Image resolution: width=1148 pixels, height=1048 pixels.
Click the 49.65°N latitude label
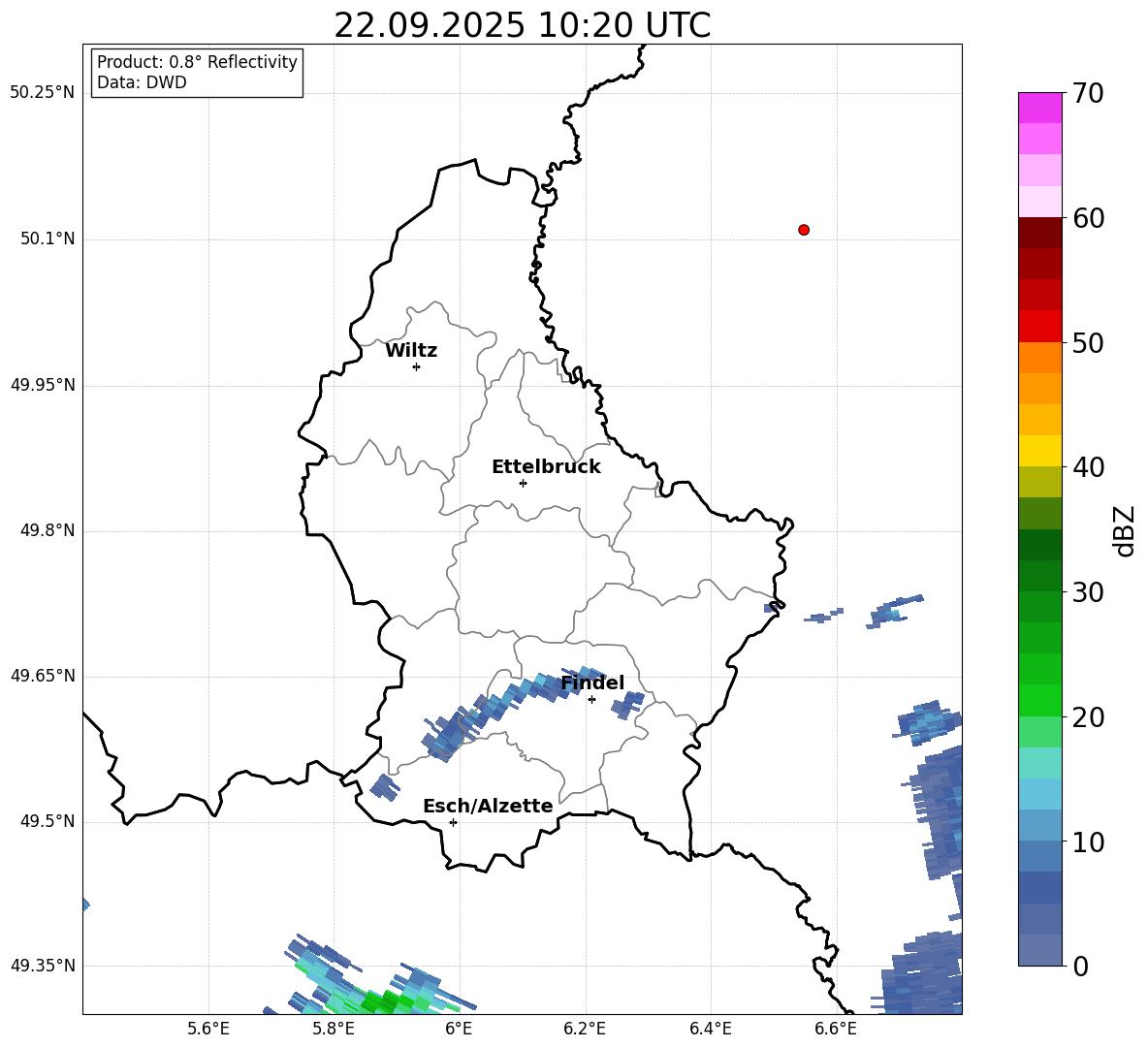[43, 676]
